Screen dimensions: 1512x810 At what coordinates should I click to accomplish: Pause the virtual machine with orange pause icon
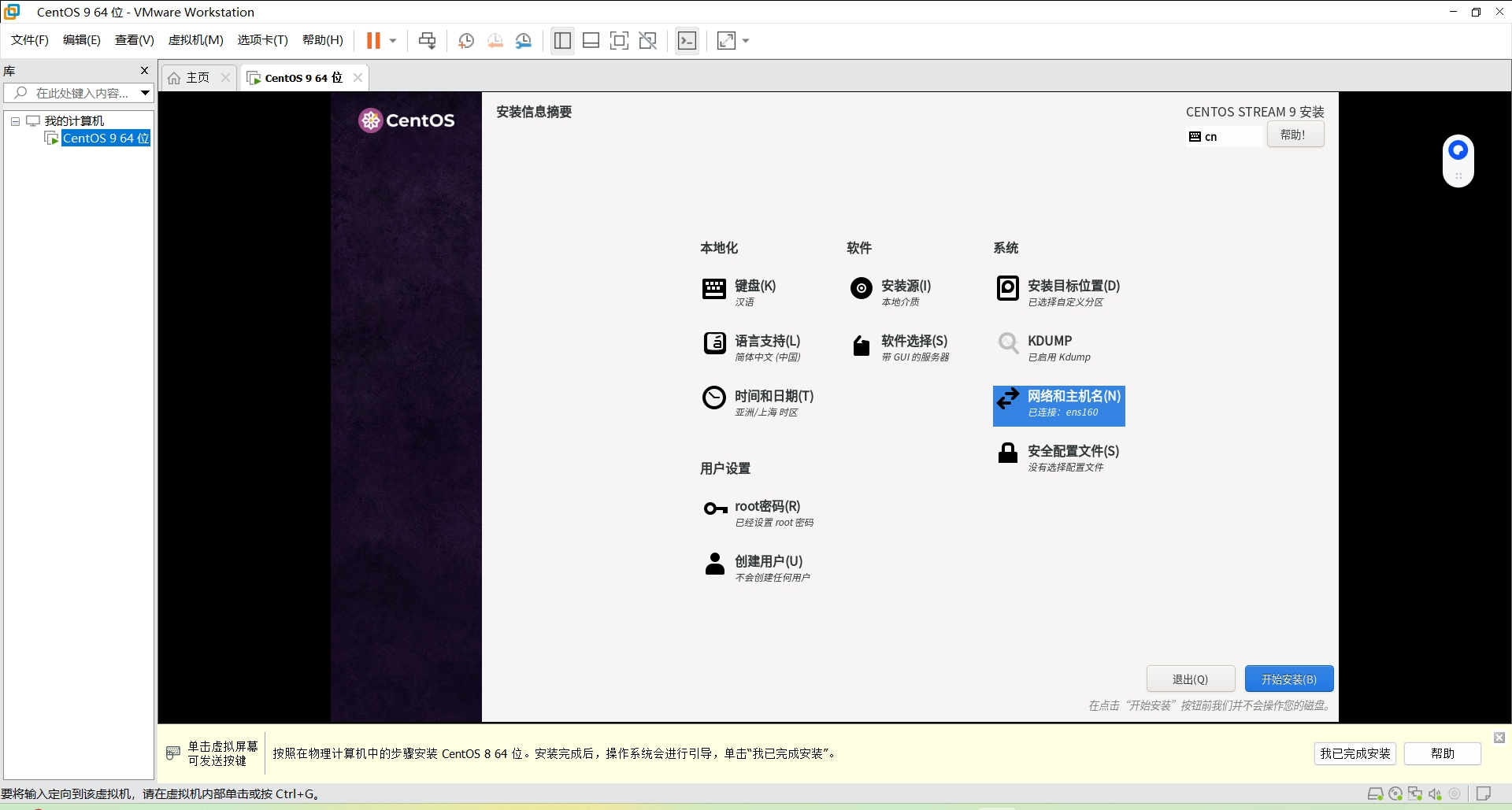click(x=373, y=40)
